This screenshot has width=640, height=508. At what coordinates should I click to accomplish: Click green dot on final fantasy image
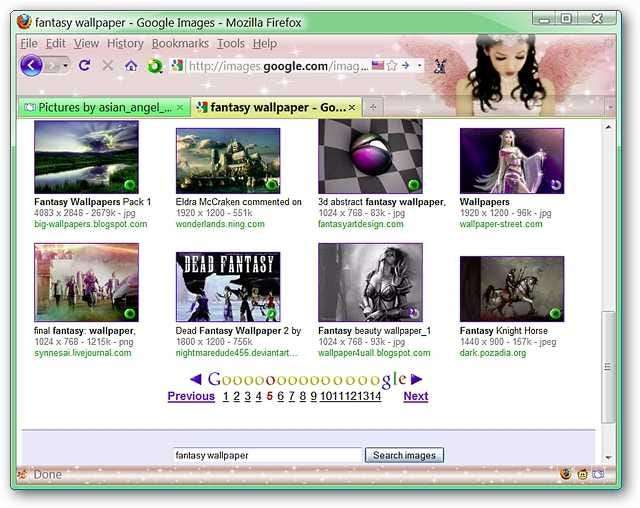click(130, 313)
